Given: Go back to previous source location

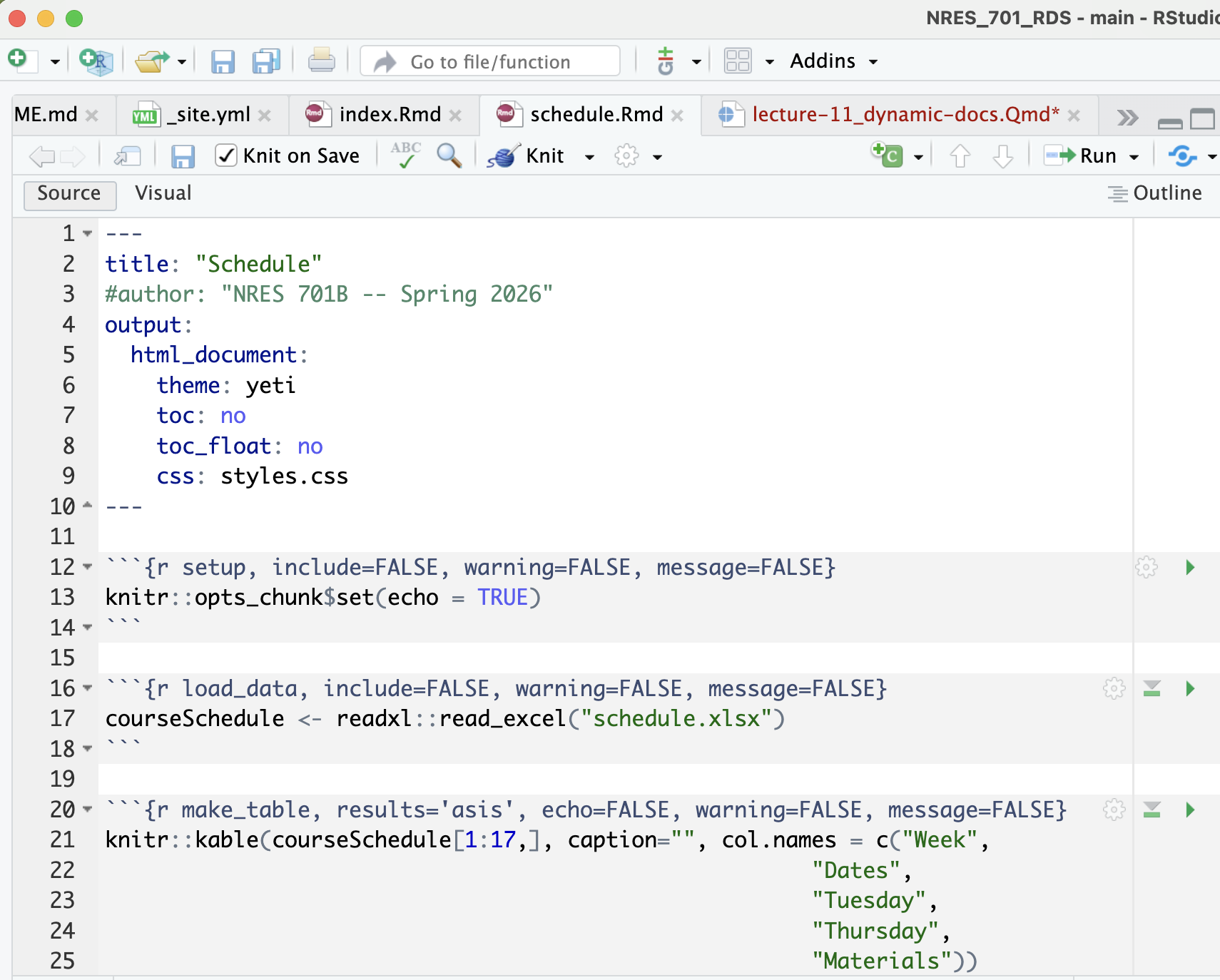Looking at the screenshot, I should pos(41,155).
